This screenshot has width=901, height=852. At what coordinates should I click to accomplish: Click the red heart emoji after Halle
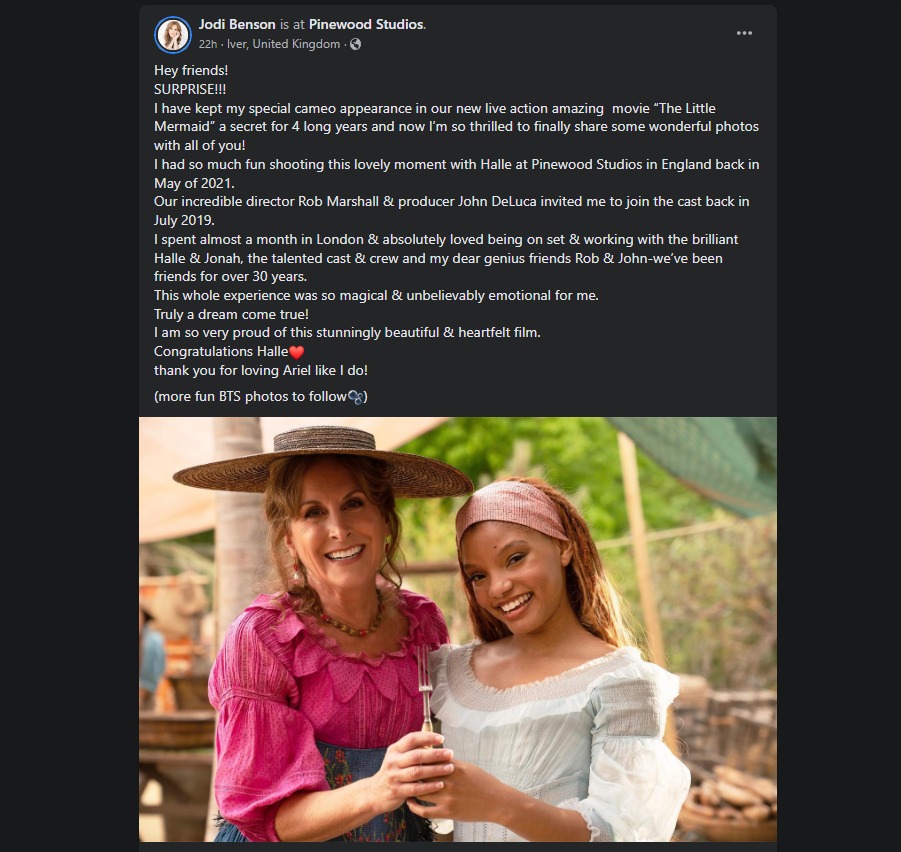tap(295, 352)
